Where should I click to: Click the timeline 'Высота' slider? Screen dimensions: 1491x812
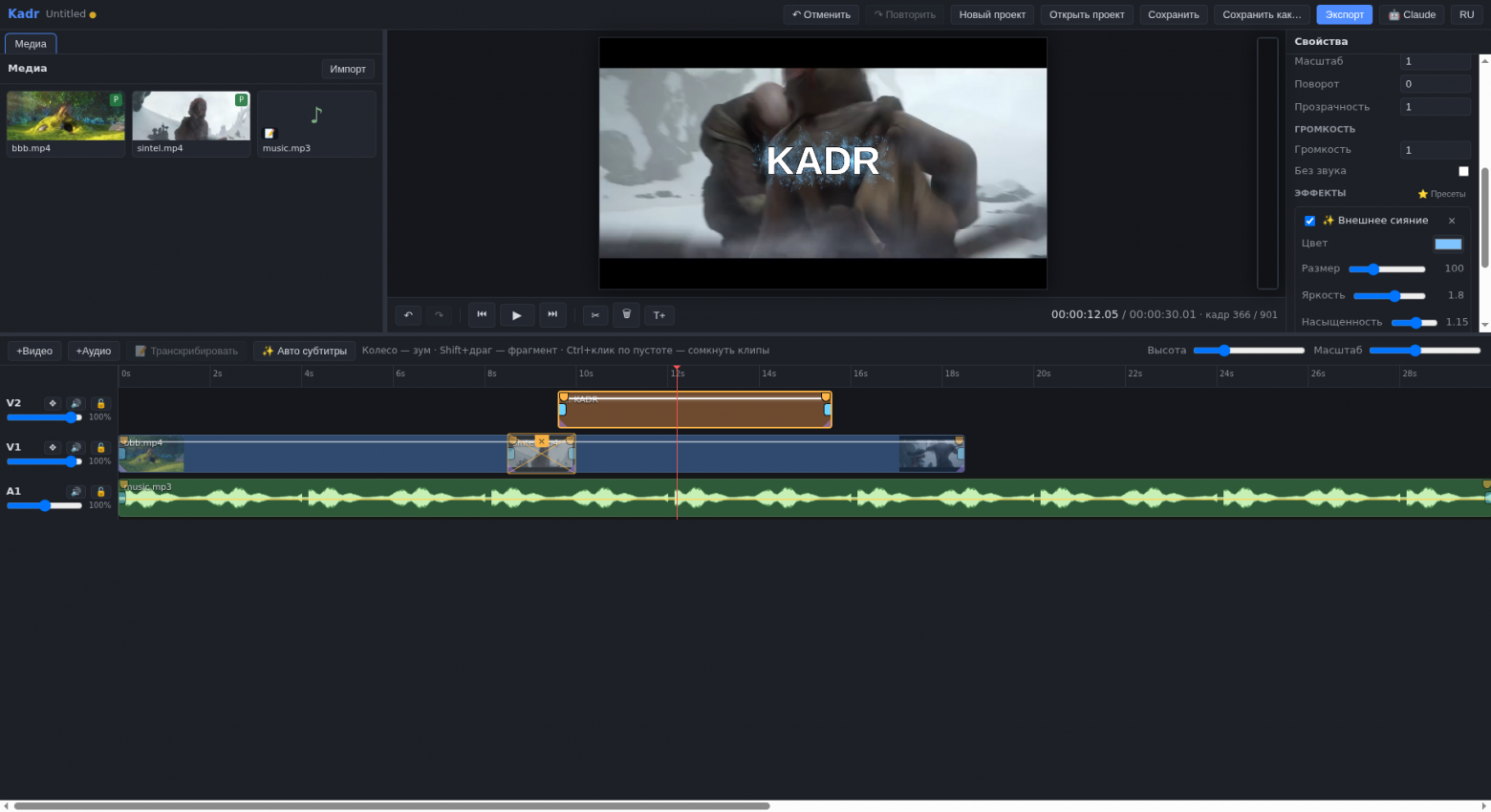[1249, 351]
